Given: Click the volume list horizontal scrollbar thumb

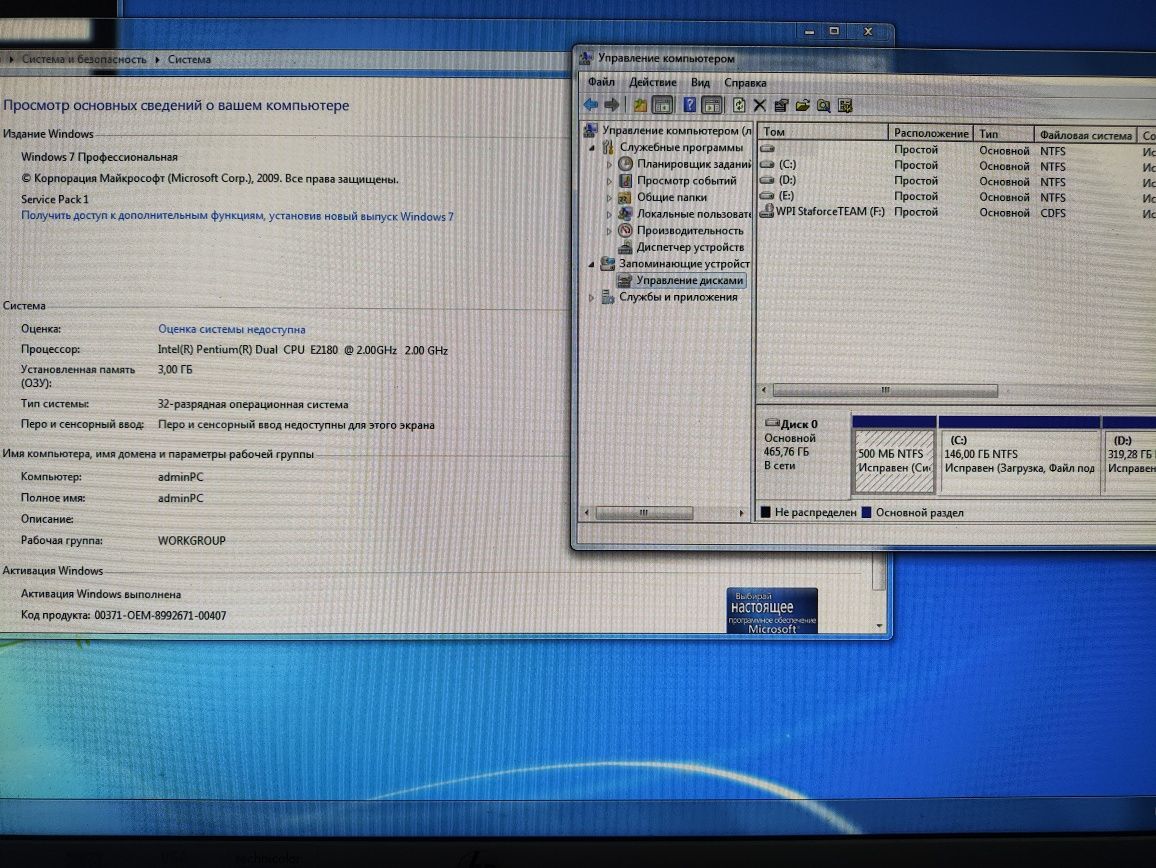Looking at the screenshot, I should tap(885, 390).
